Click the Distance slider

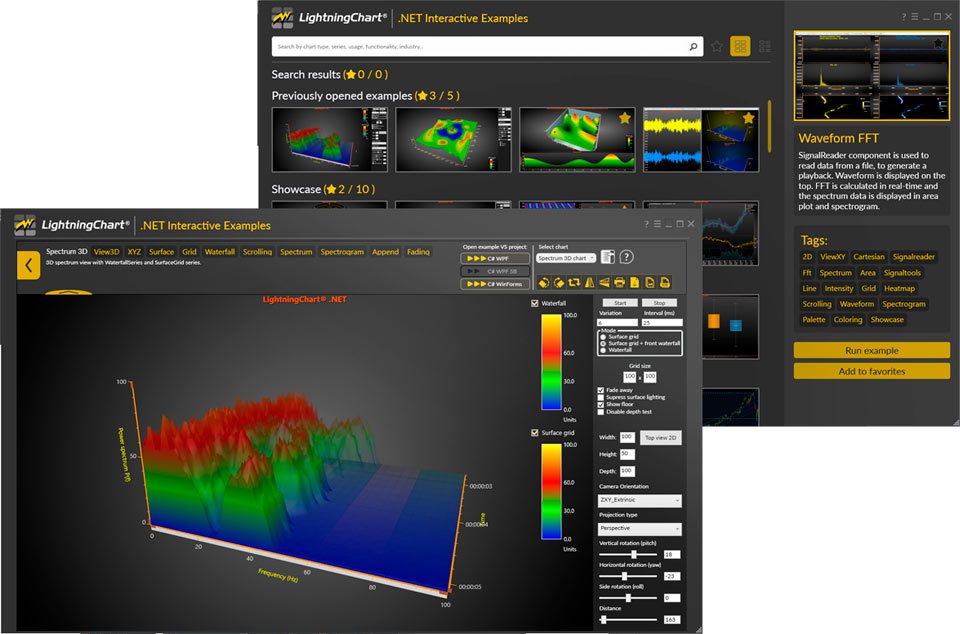(x=628, y=620)
